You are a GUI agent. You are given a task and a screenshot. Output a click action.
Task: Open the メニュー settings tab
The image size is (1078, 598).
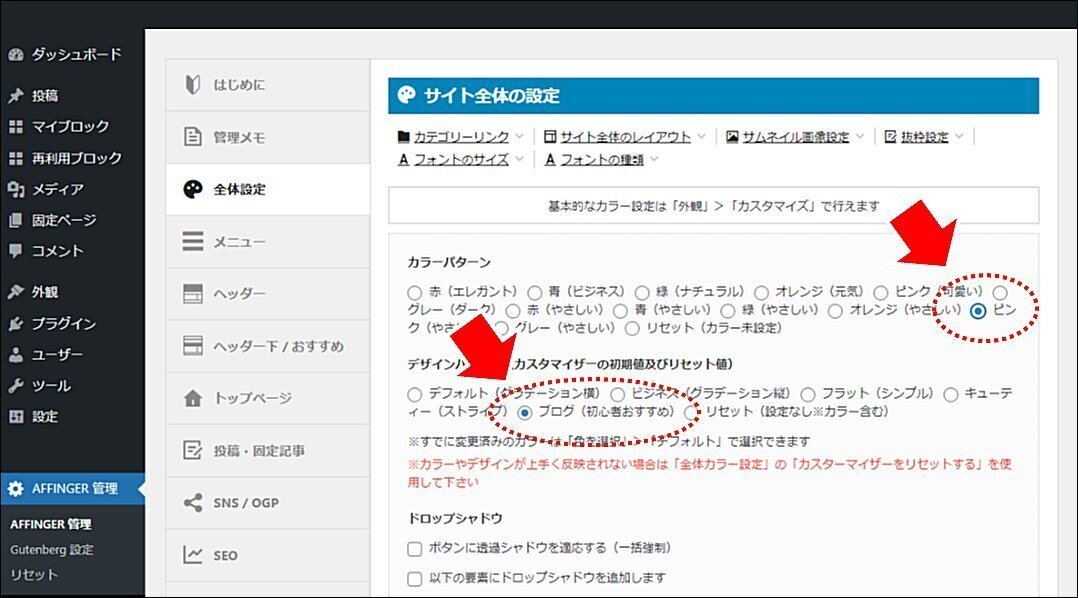tap(267, 241)
